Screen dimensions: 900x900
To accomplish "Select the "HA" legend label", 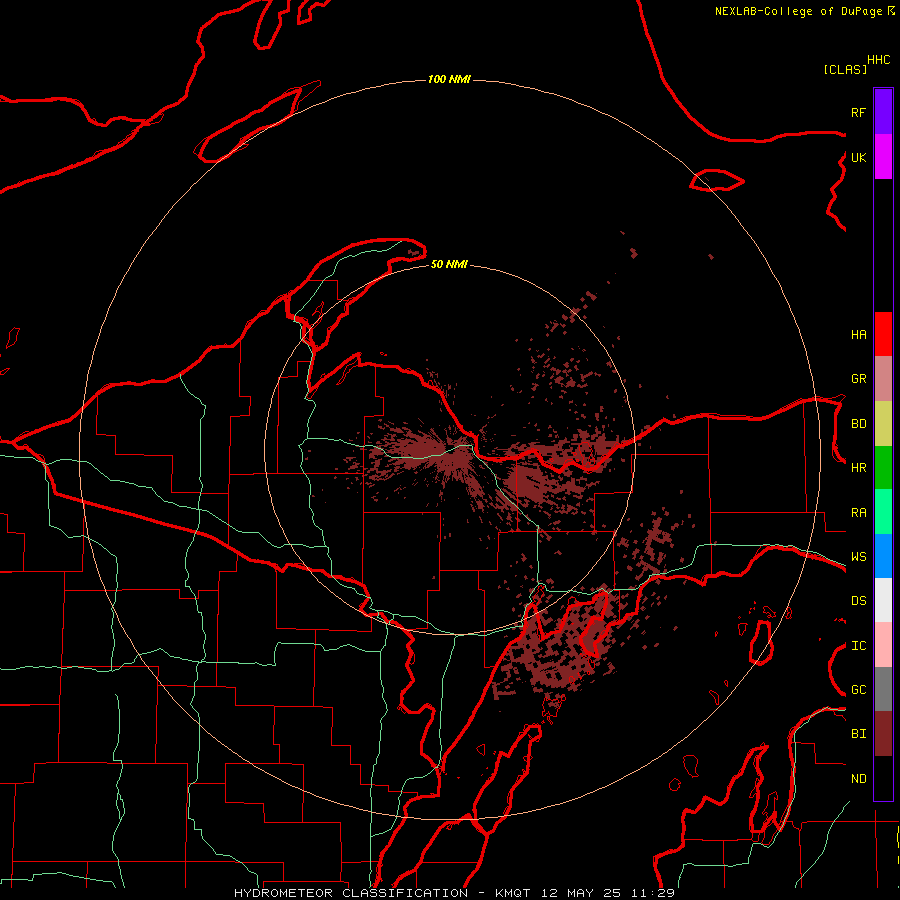I will tap(858, 335).
